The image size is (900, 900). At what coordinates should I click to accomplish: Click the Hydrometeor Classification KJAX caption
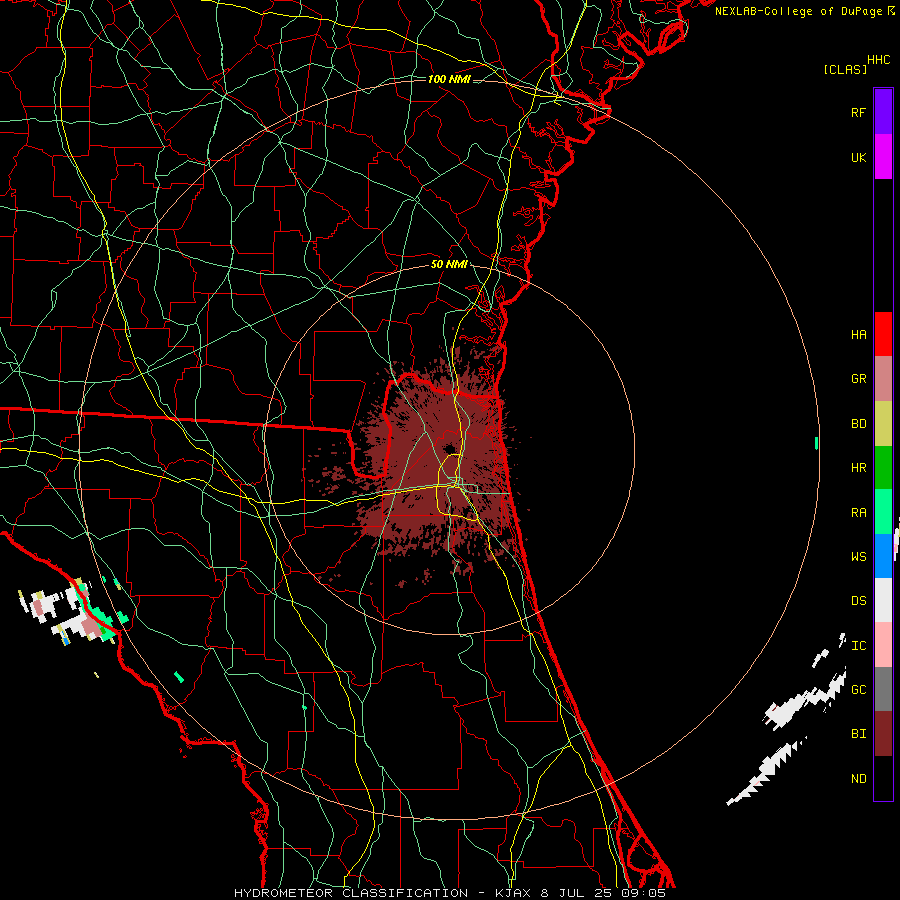tap(450, 893)
